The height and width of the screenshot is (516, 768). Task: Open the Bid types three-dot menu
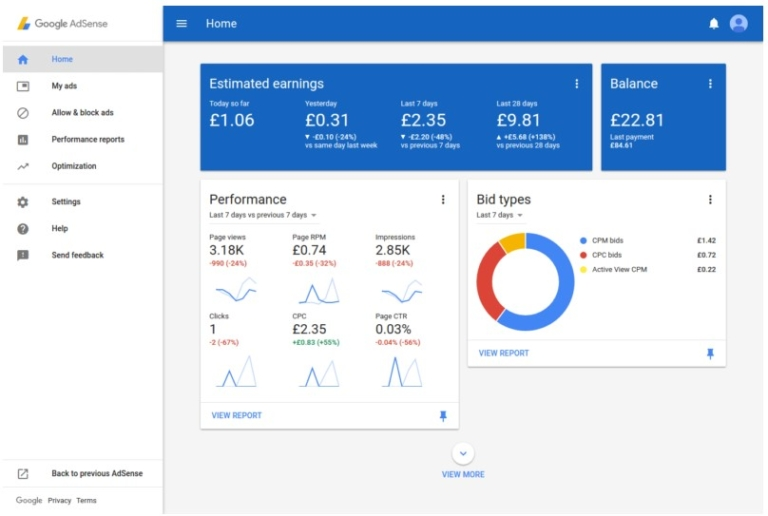[710, 200]
